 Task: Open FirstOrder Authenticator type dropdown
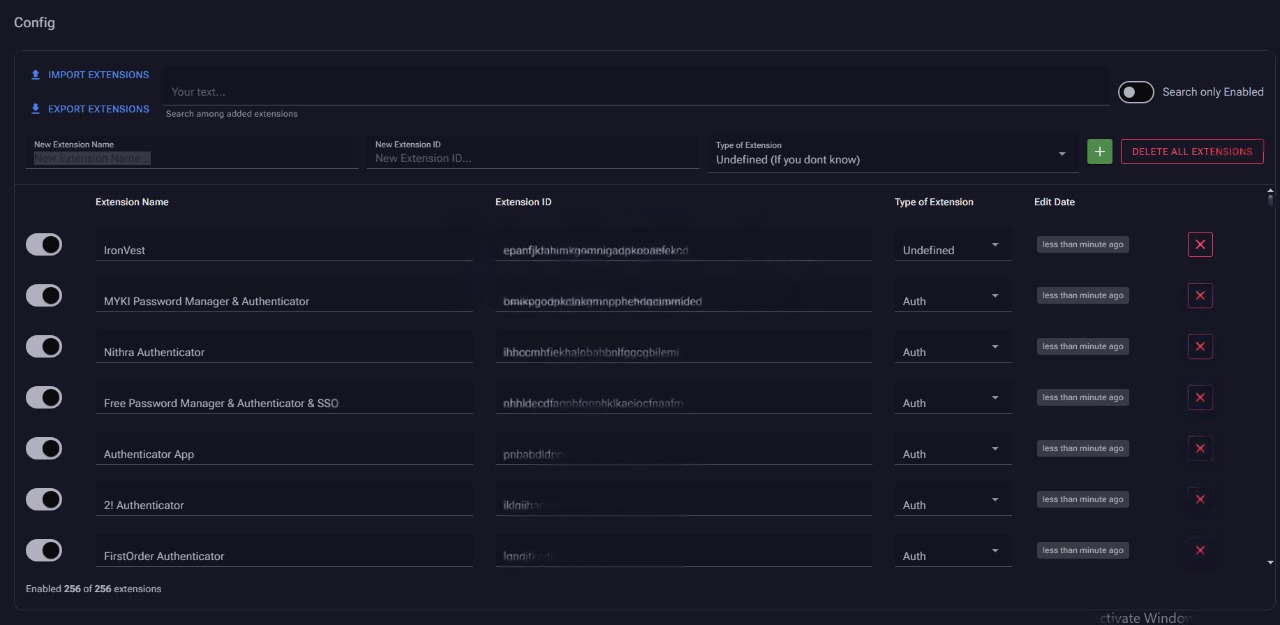click(953, 551)
